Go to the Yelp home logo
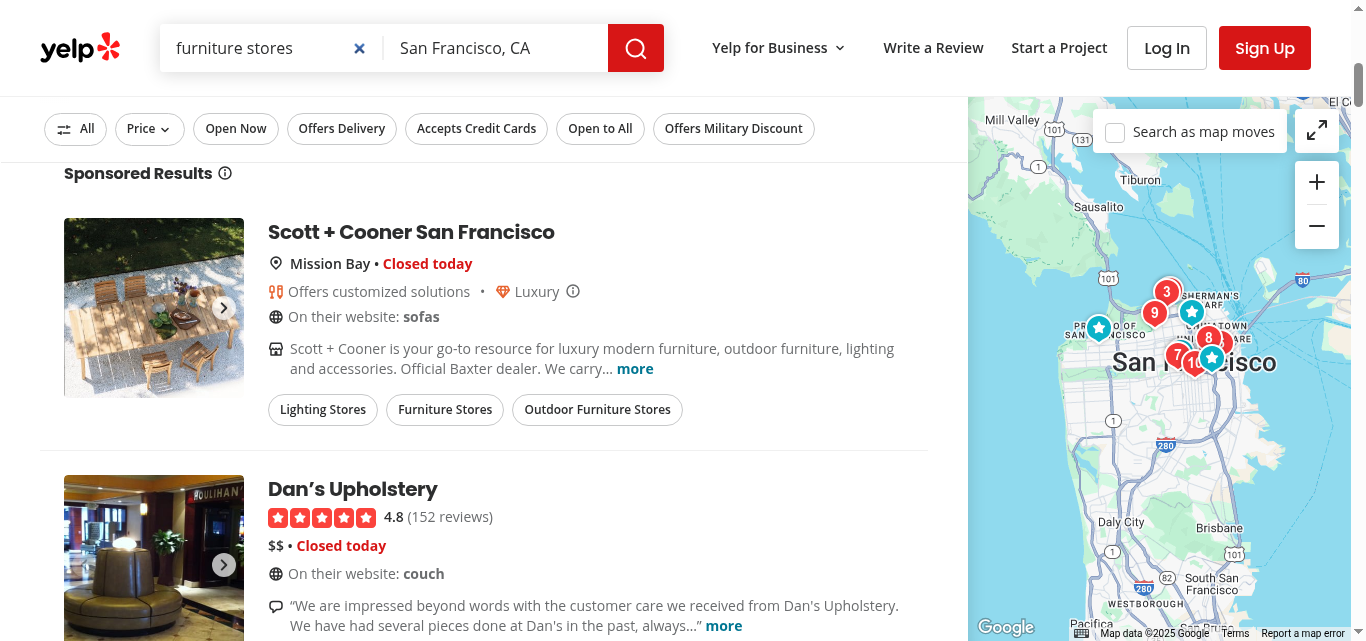Screen dimensions: 1366x641 [x=80, y=48]
